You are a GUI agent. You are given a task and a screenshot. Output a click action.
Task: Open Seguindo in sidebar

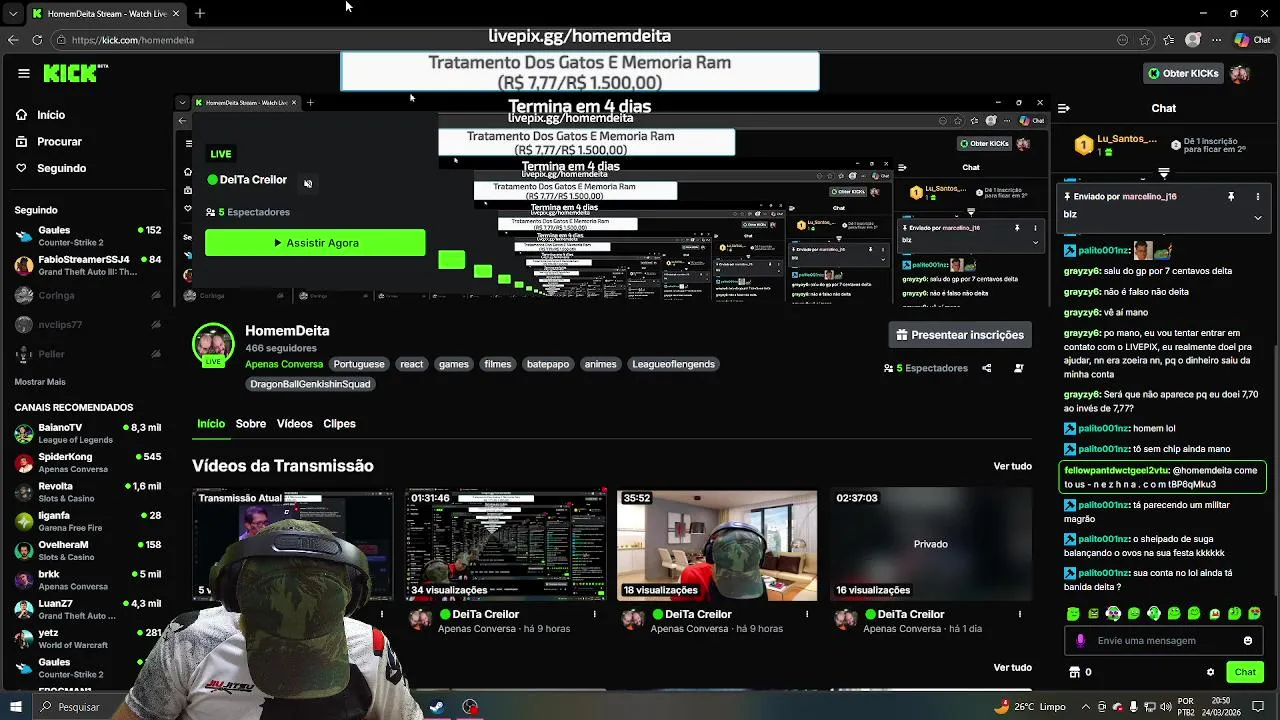click(51, 168)
